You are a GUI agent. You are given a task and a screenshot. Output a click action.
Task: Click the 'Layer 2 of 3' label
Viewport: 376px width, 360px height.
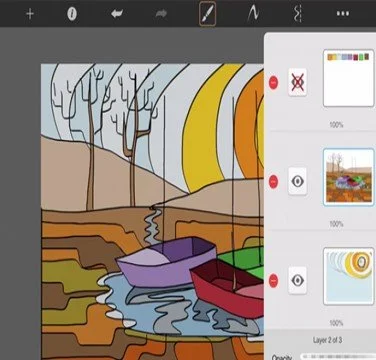327,340
